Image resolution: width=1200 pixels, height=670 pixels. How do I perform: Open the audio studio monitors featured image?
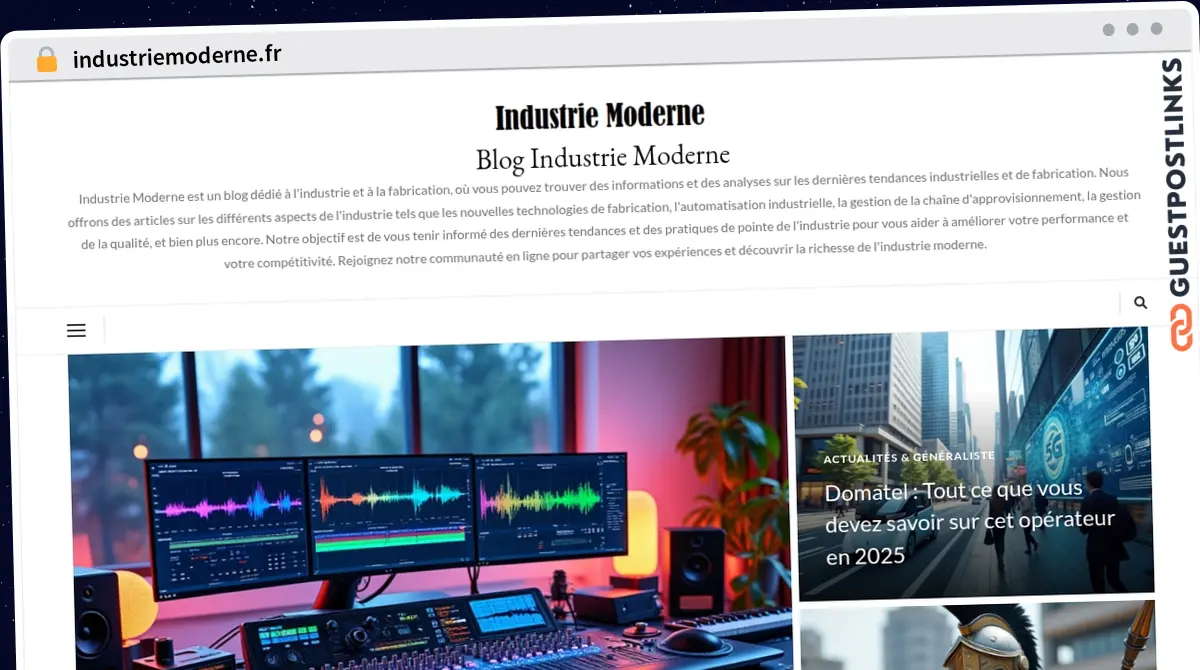[430, 505]
